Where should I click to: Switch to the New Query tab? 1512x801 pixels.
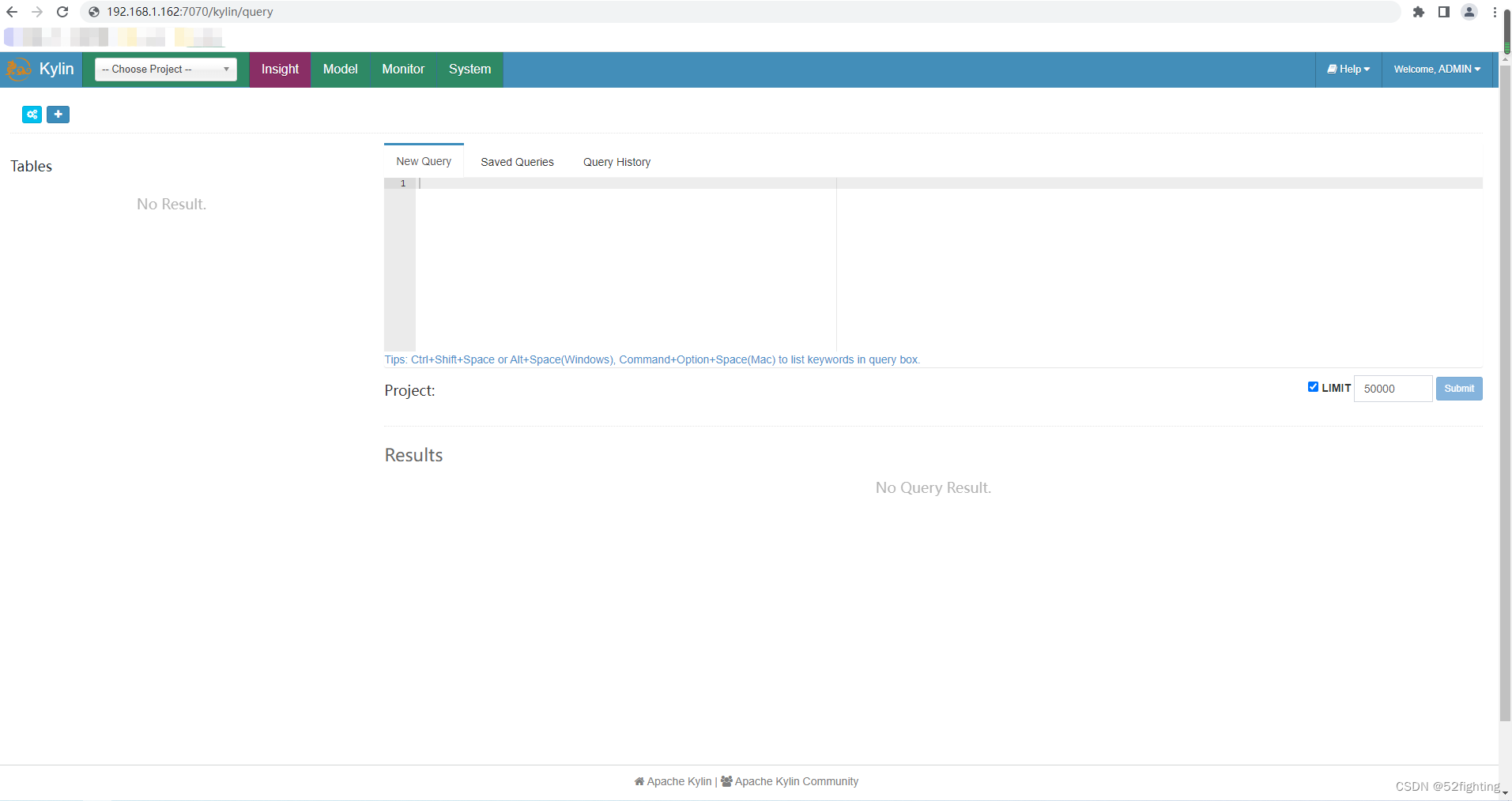(x=424, y=161)
